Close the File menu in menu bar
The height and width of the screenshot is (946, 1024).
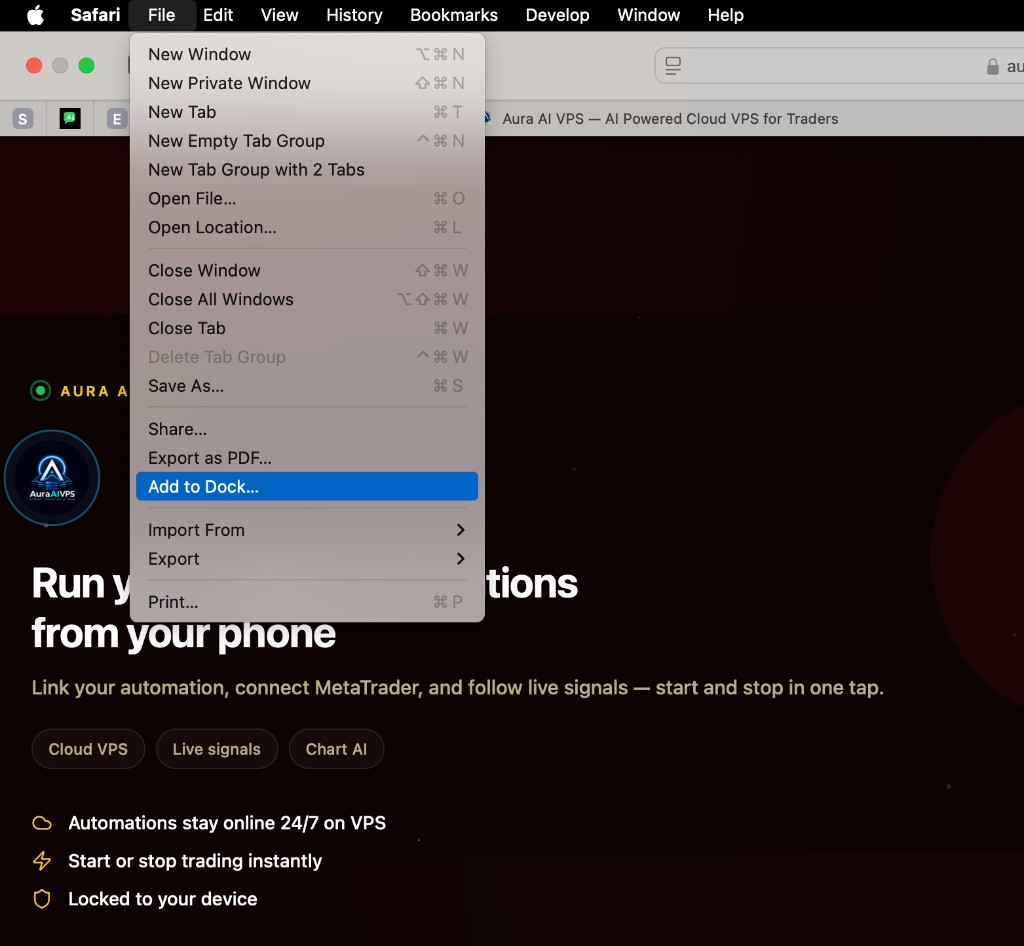tap(161, 15)
